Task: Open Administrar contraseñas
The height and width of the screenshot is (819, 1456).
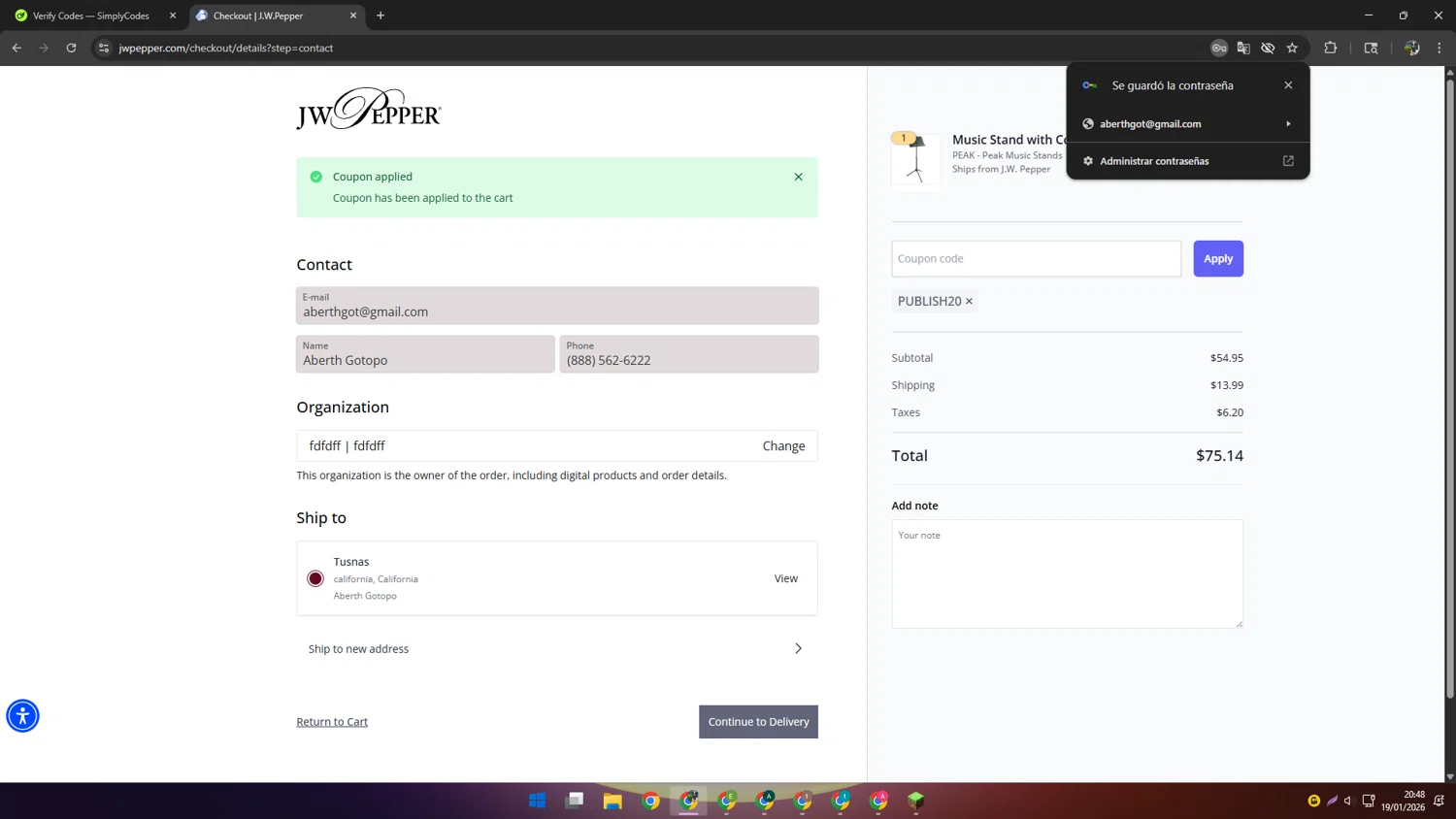Action: point(1188,161)
